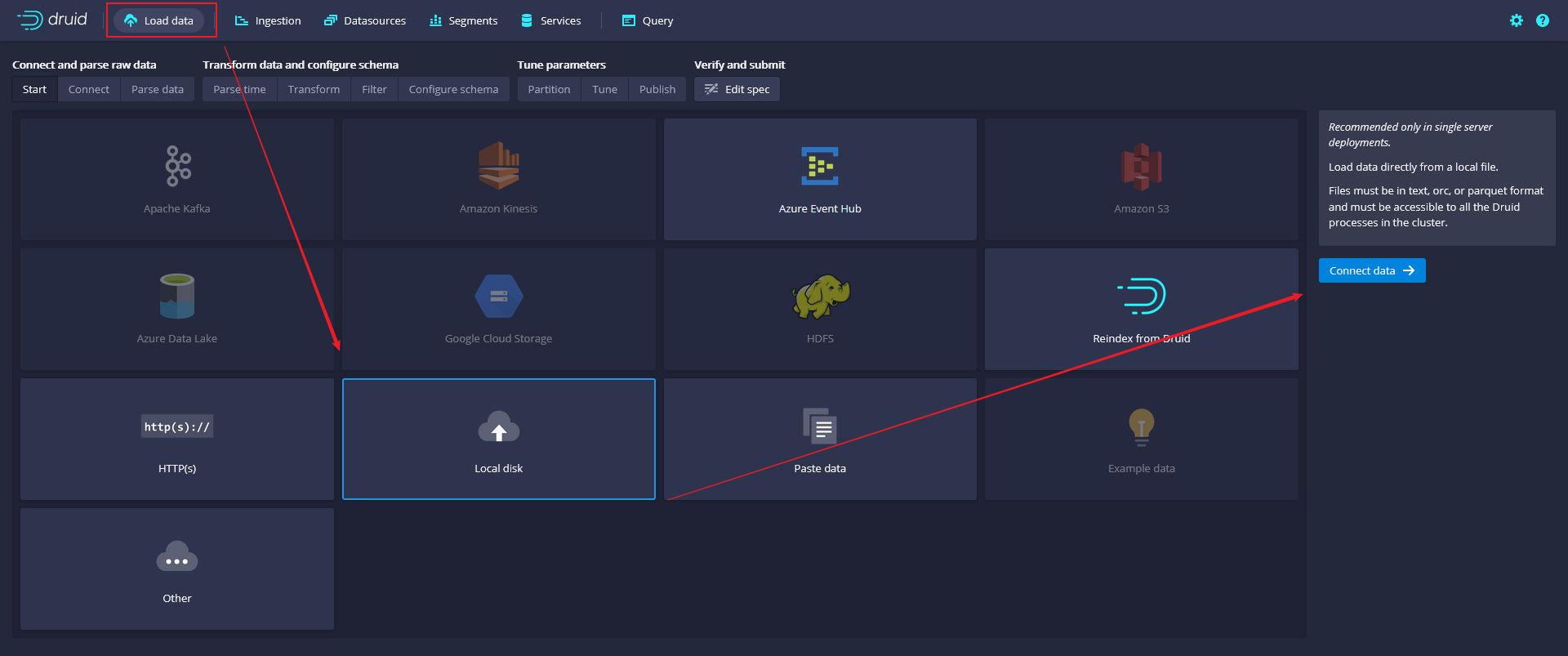Click the Datasources icon in the header
1568x656 pixels.
point(330,20)
